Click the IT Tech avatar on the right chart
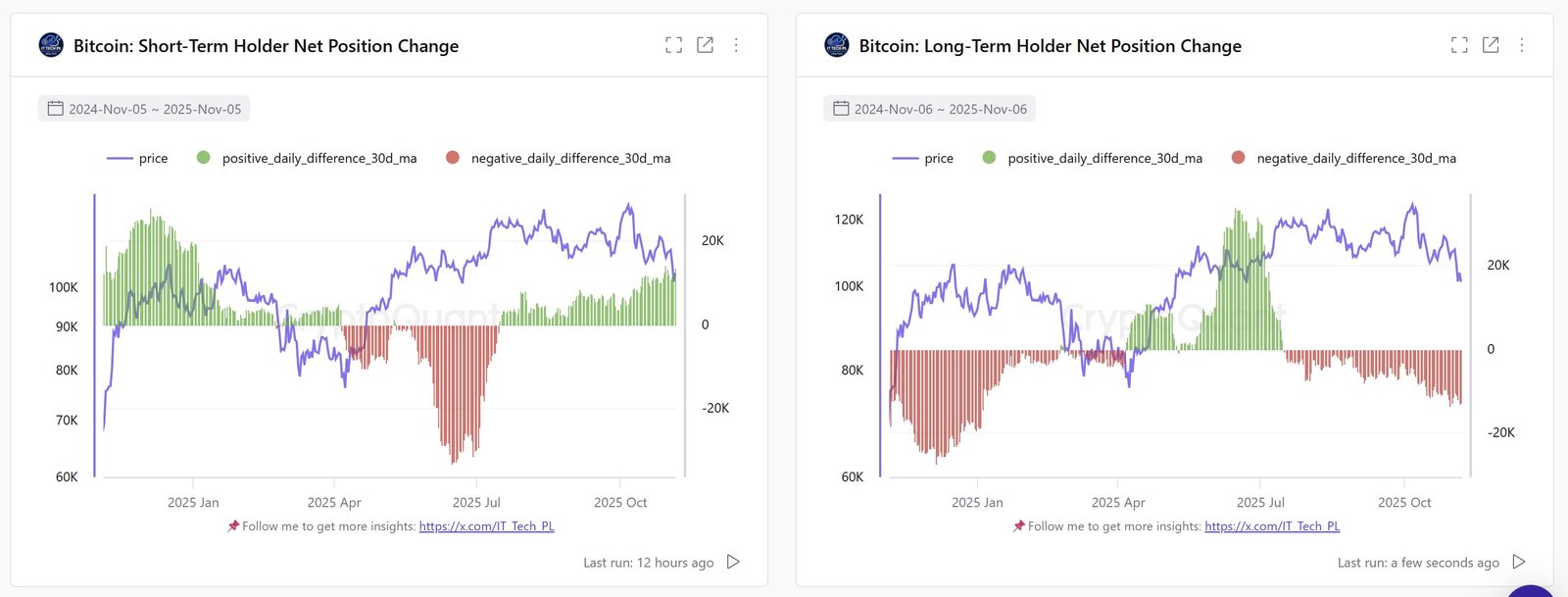Viewport: 1568px width, 597px height. (836, 44)
